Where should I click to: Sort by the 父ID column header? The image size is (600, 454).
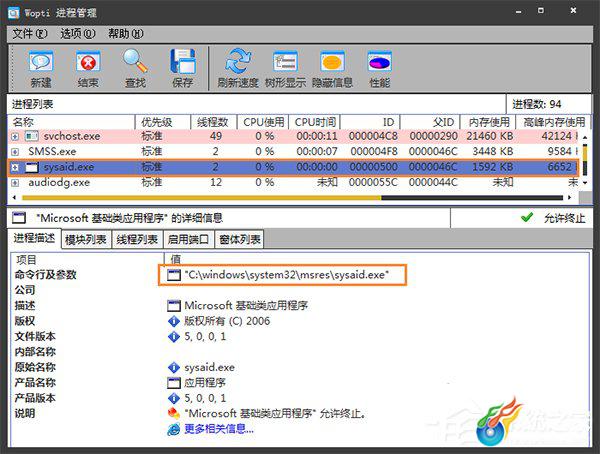430,122
